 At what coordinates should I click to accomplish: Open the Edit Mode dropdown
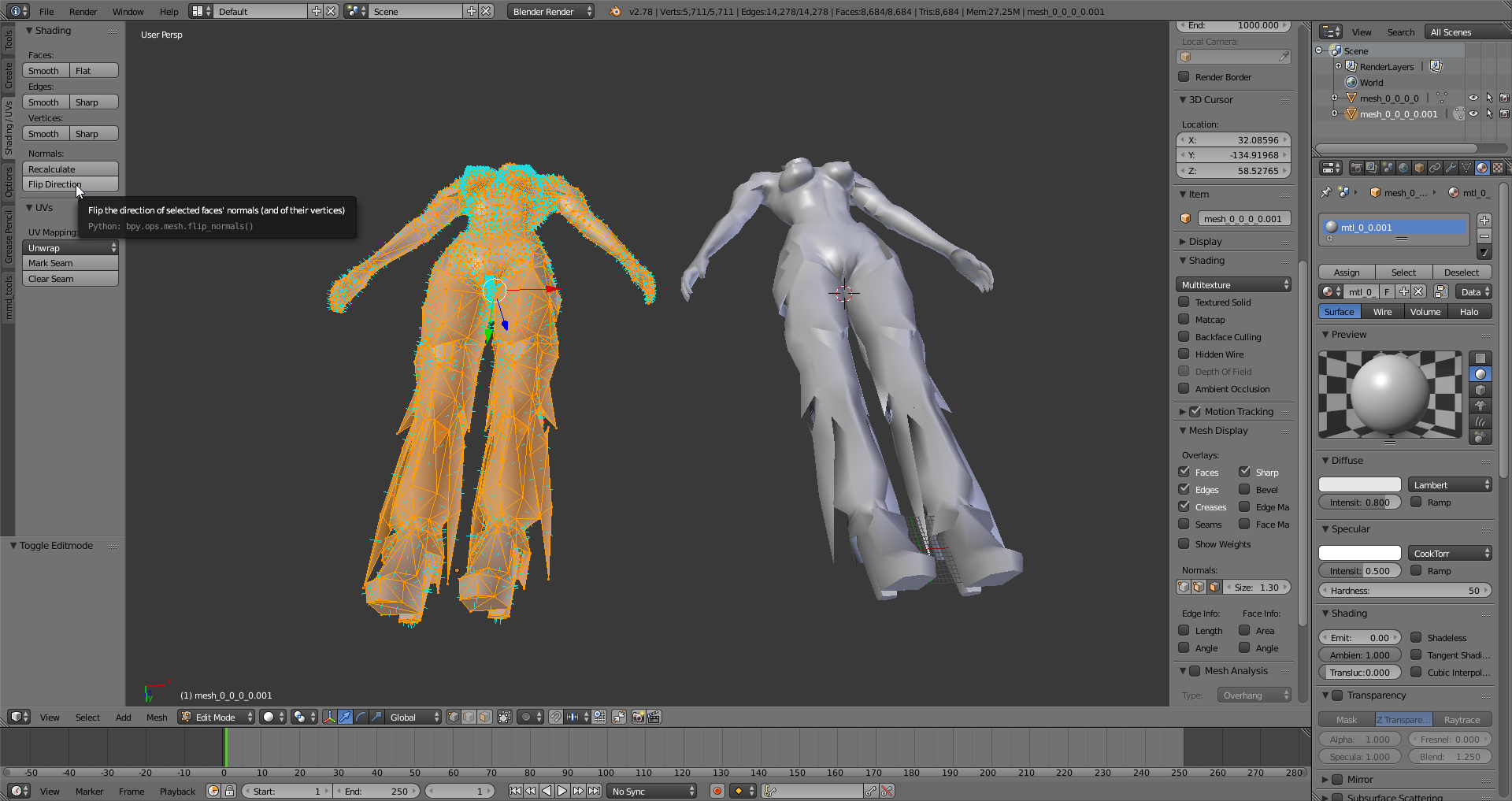click(x=217, y=717)
